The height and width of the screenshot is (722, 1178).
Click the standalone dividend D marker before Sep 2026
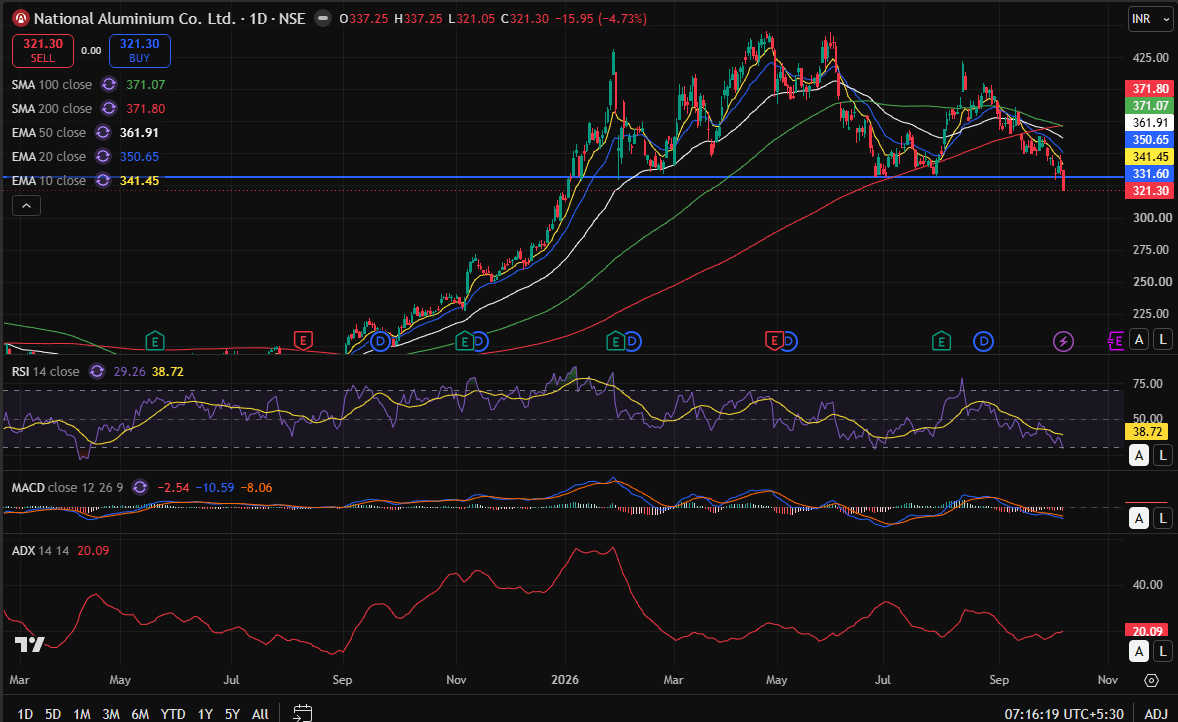[x=983, y=342]
